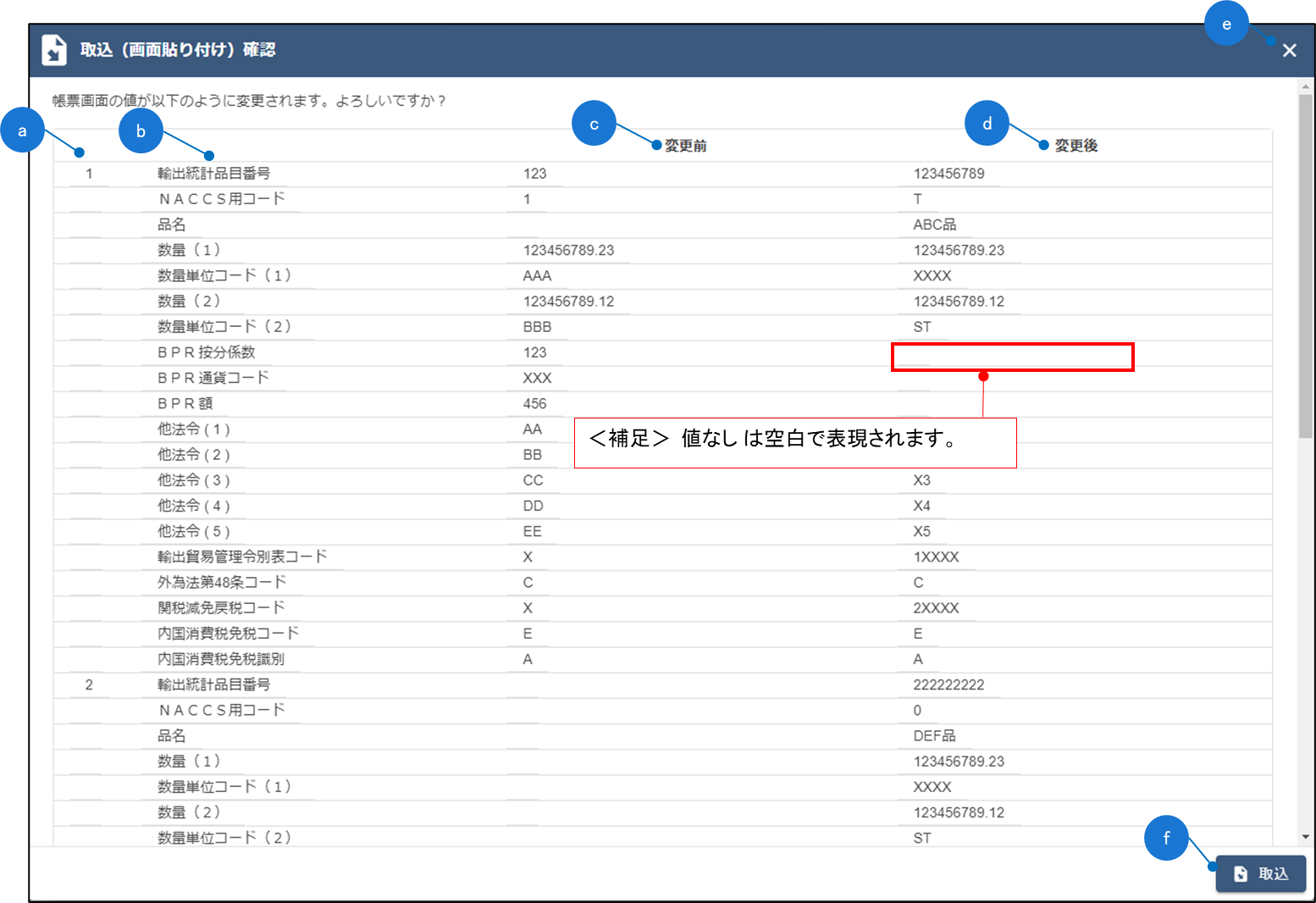Click the 内国消費税免税識別 row label
This screenshot has height=903, width=1316.
point(220,659)
